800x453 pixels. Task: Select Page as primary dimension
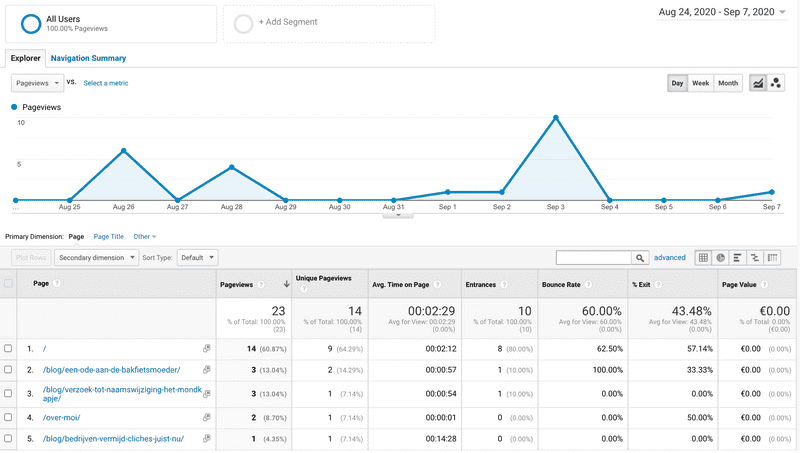[77, 237]
